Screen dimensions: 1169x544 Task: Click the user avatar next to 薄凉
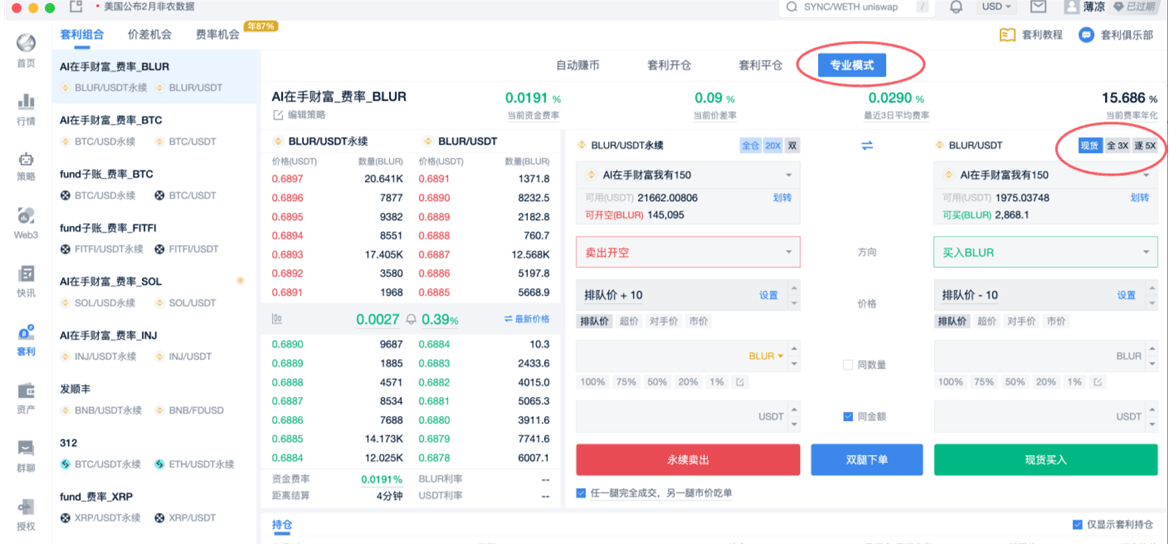[x=1071, y=7]
